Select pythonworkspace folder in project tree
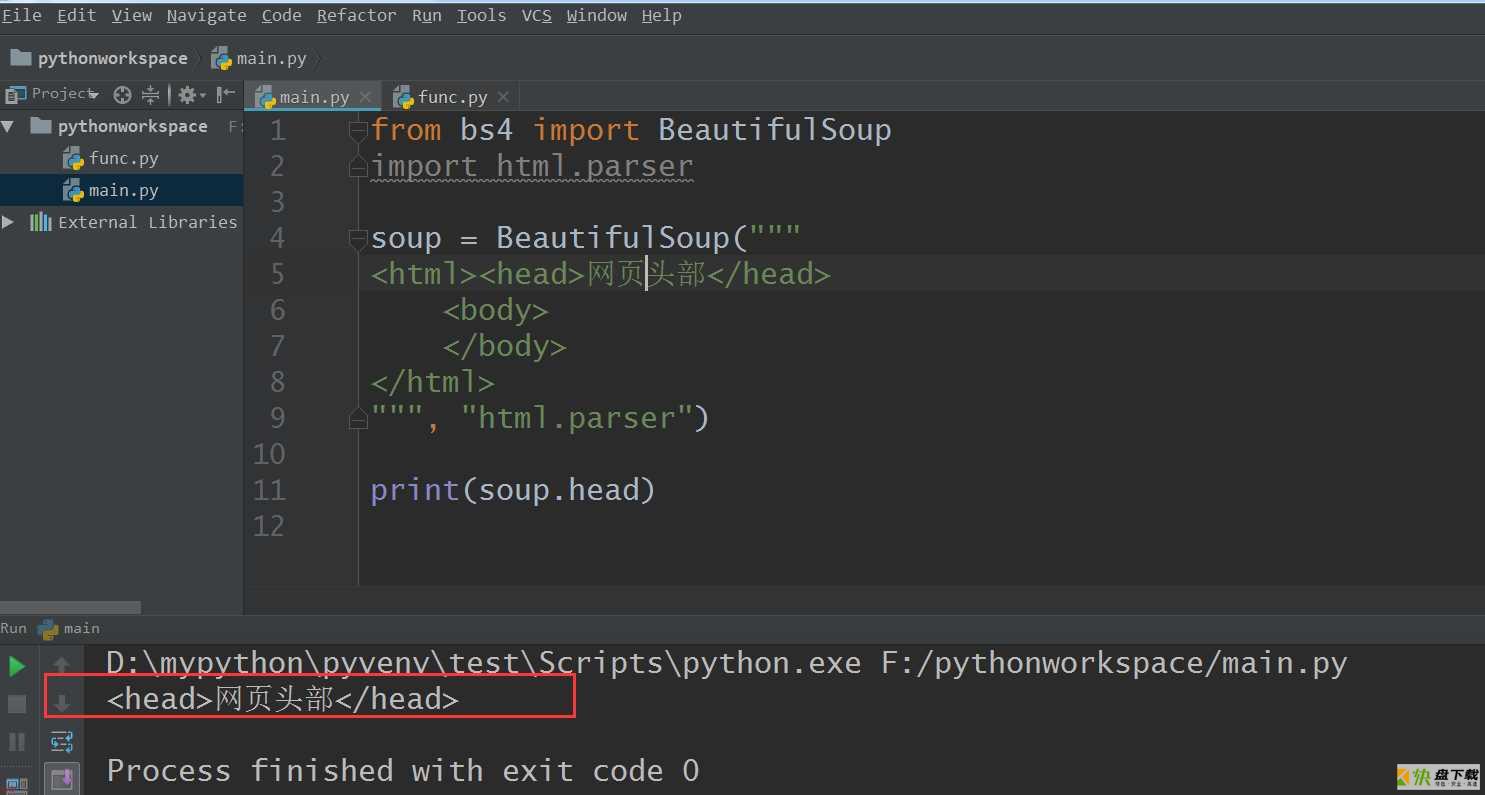 click(x=119, y=126)
